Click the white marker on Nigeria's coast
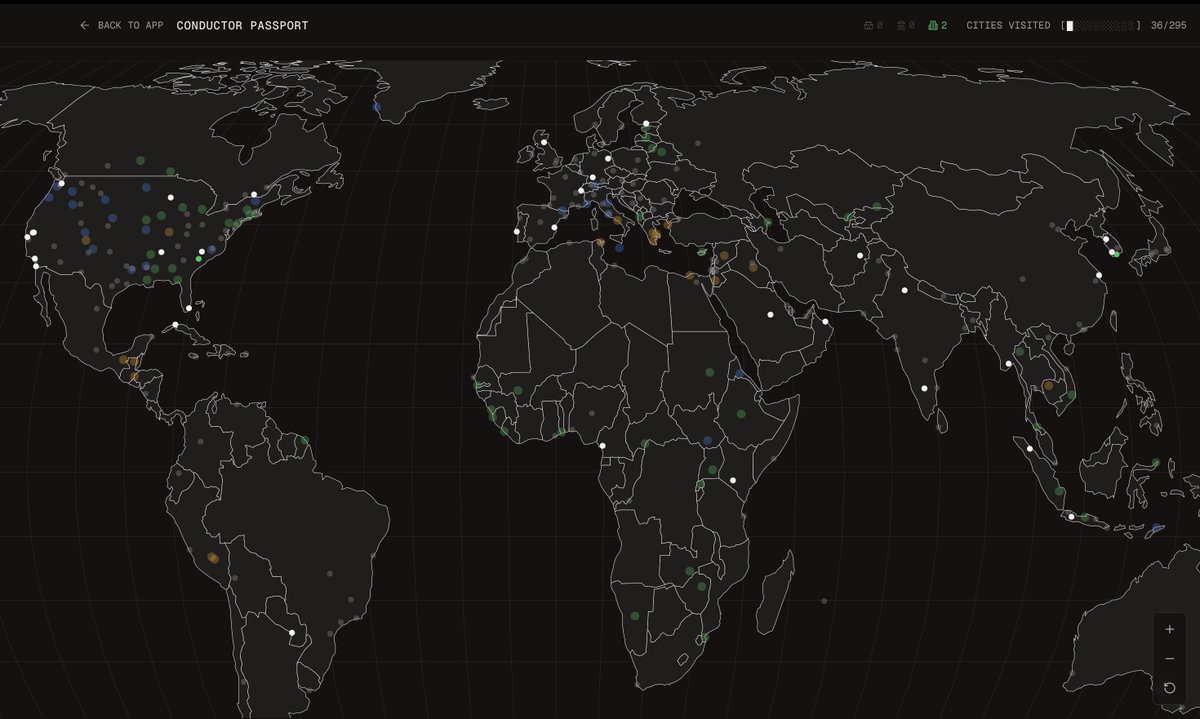 [602, 446]
